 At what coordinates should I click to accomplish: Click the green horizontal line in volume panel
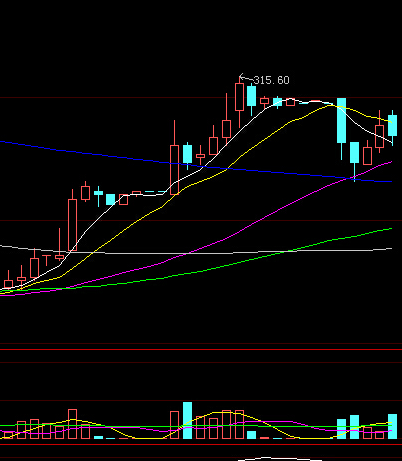tap(196, 426)
